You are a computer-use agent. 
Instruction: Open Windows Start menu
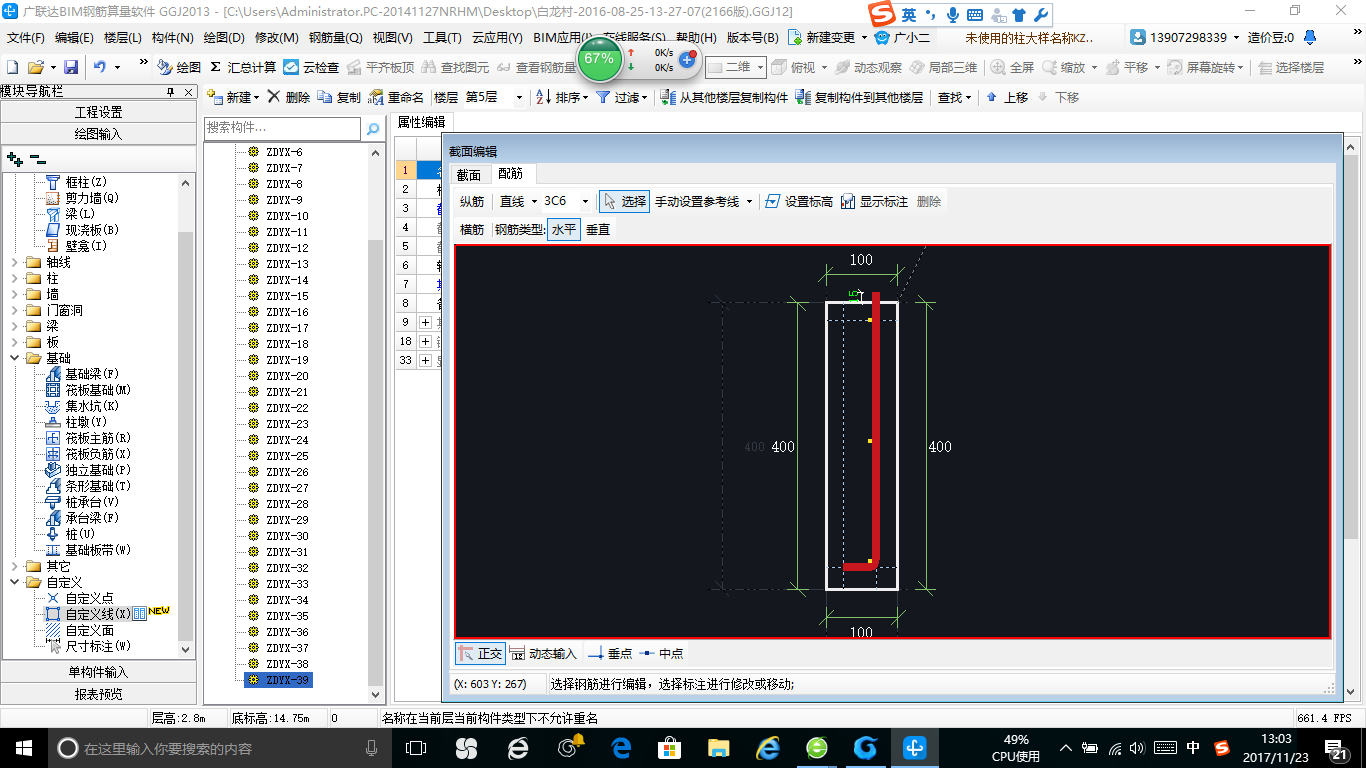pyautogui.click(x=23, y=748)
